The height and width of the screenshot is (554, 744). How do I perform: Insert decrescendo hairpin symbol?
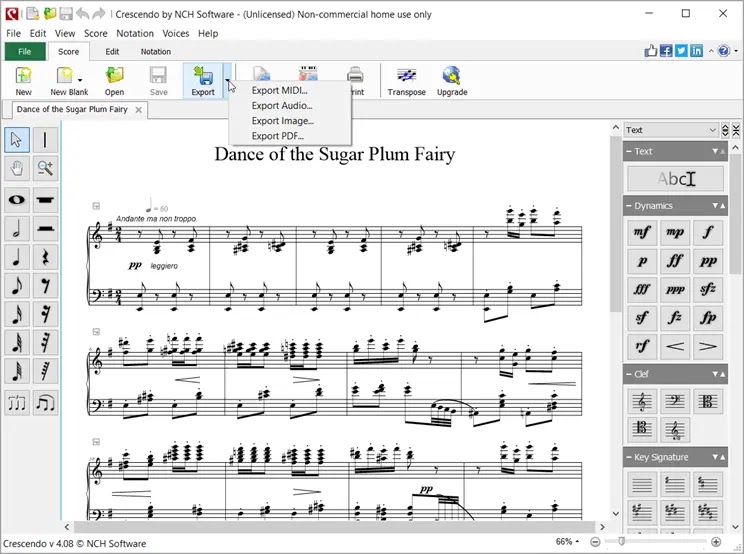(708, 346)
